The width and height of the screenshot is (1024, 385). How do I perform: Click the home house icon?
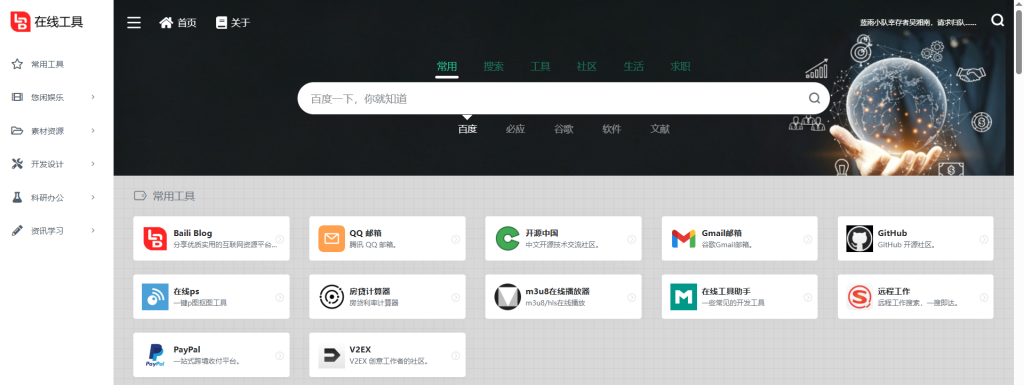(166, 23)
